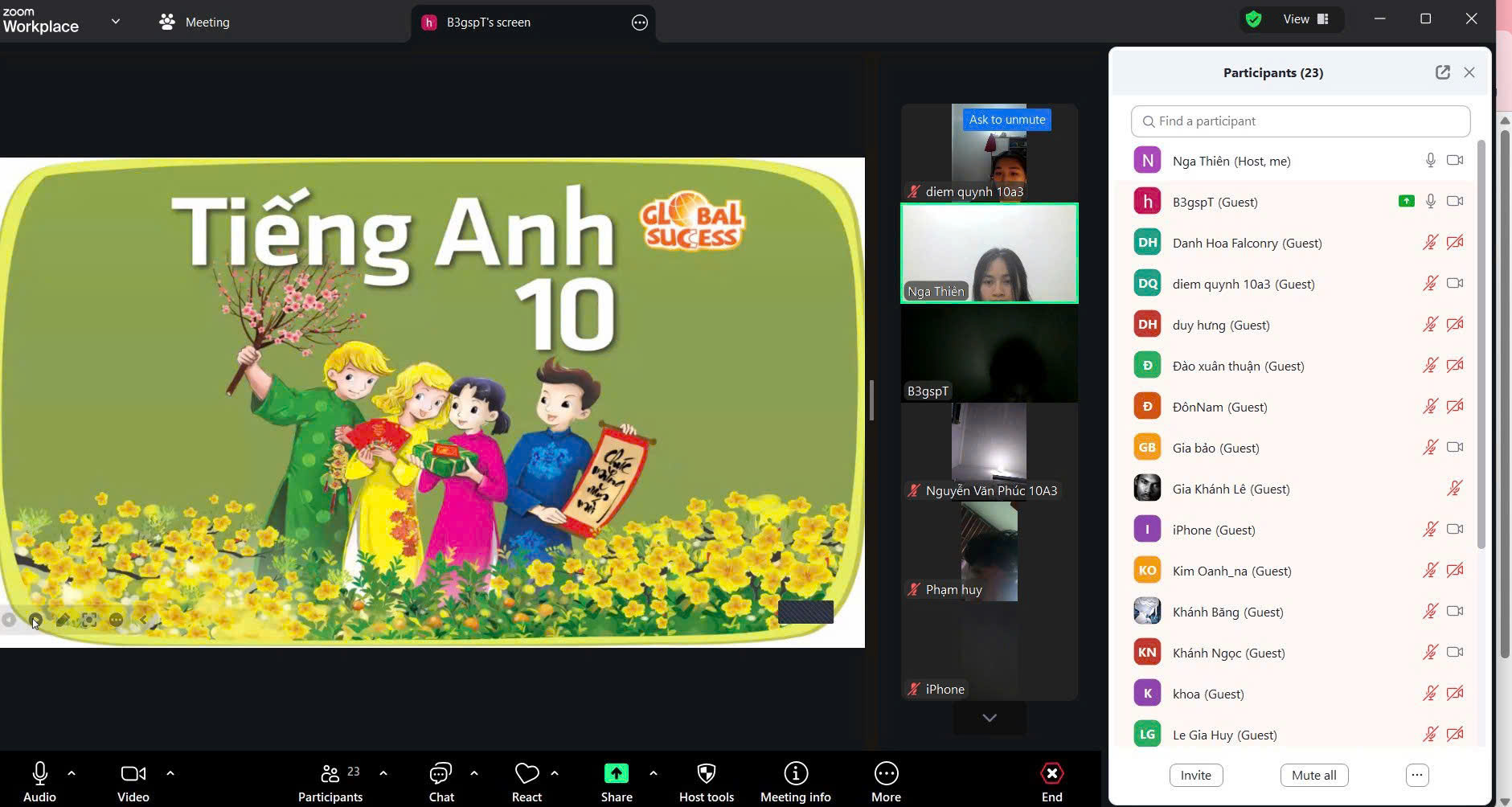Open Meeting info
1512x807 pixels.
tap(795, 774)
